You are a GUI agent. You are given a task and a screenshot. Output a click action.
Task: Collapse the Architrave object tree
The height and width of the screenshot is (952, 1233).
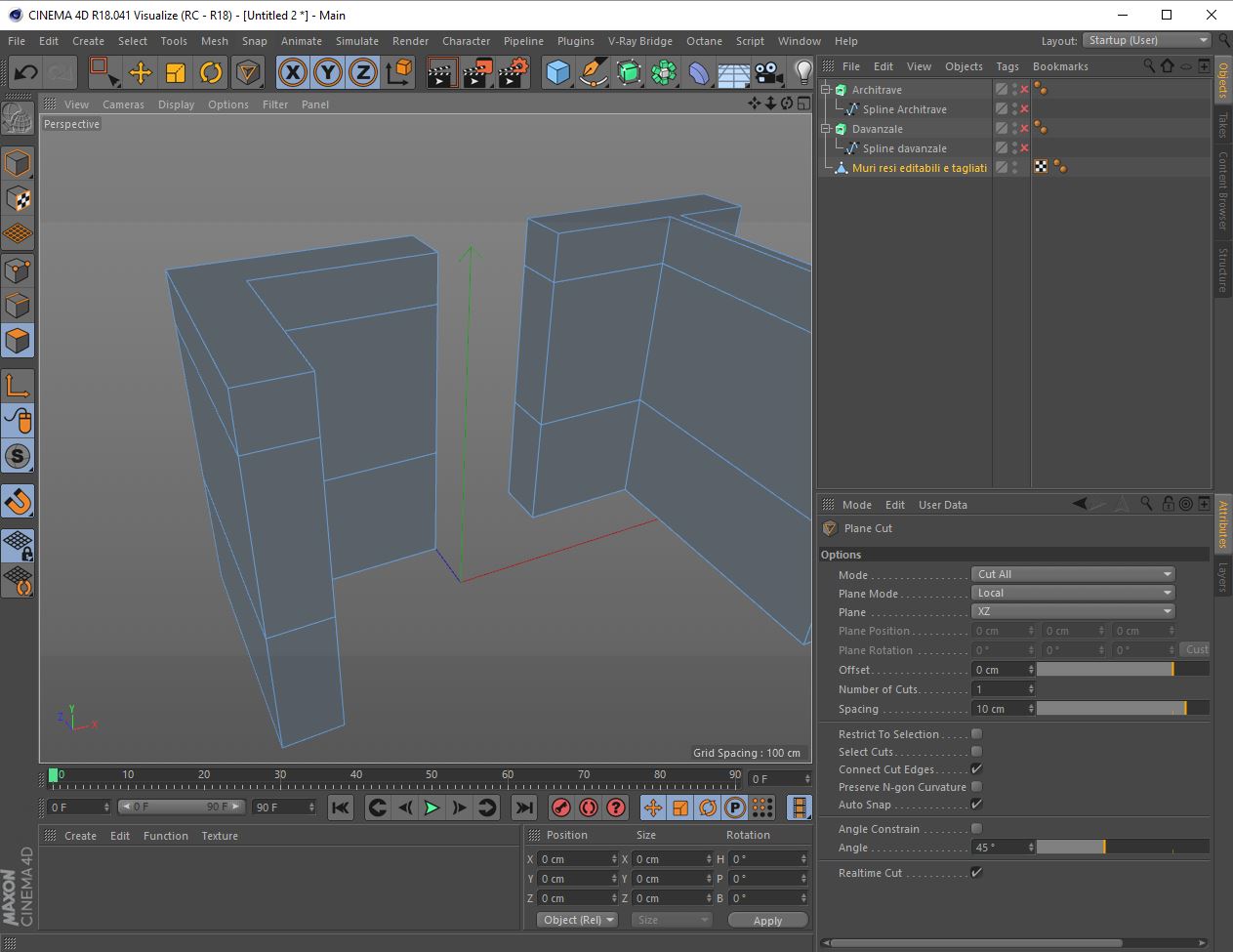tap(826, 90)
